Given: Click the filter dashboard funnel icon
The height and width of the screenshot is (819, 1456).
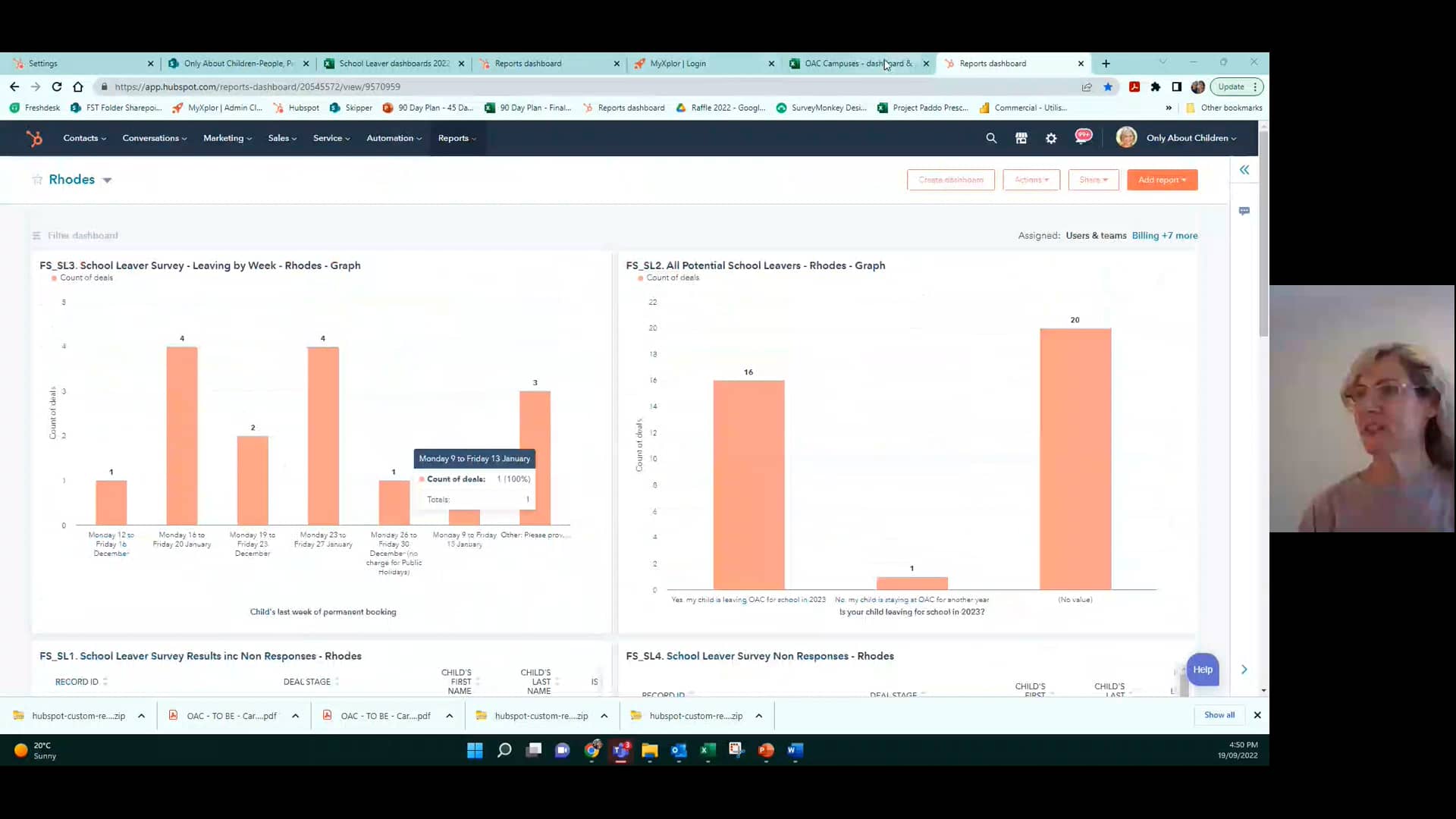Looking at the screenshot, I should coord(36,235).
